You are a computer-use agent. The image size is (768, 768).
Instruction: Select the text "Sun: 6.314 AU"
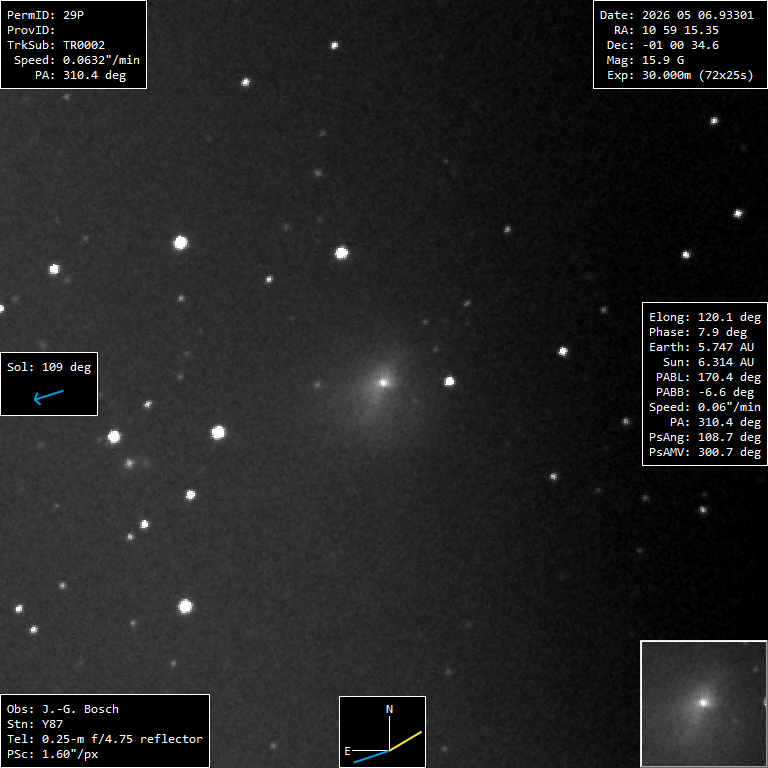[x=708, y=362]
